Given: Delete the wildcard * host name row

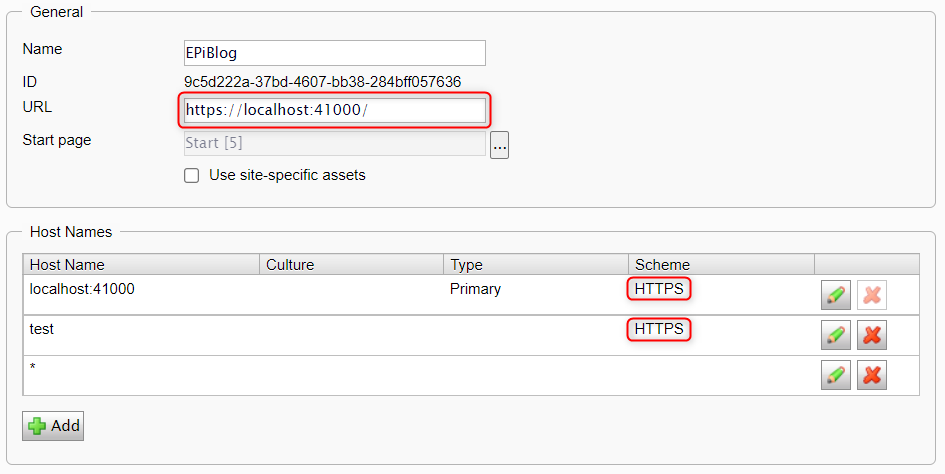Looking at the screenshot, I should click(x=872, y=375).
